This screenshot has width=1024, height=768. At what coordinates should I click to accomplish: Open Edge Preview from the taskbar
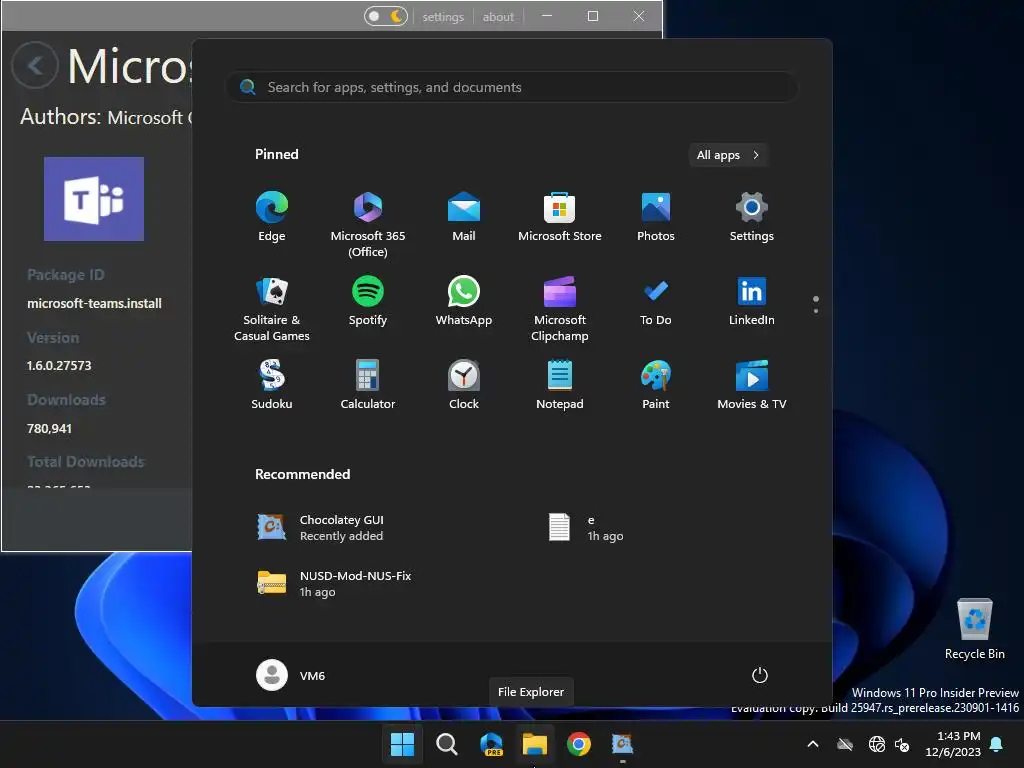tap(491, 744)
